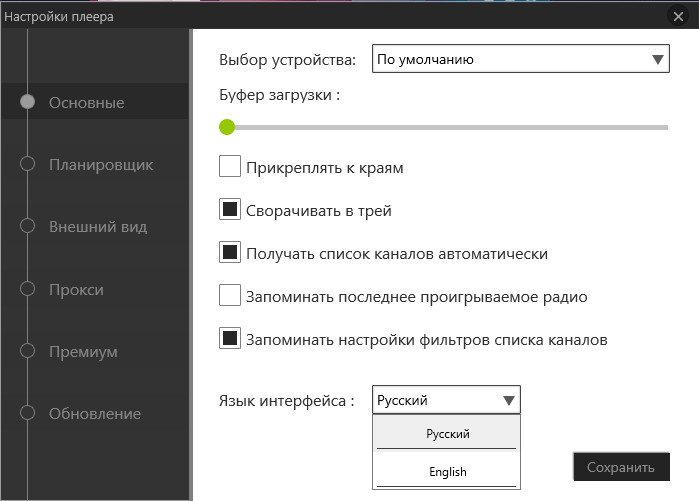Click the Настройки плеера title text
Image resolution: width=699 pixels, height=501 pixels.
[59, 16]
